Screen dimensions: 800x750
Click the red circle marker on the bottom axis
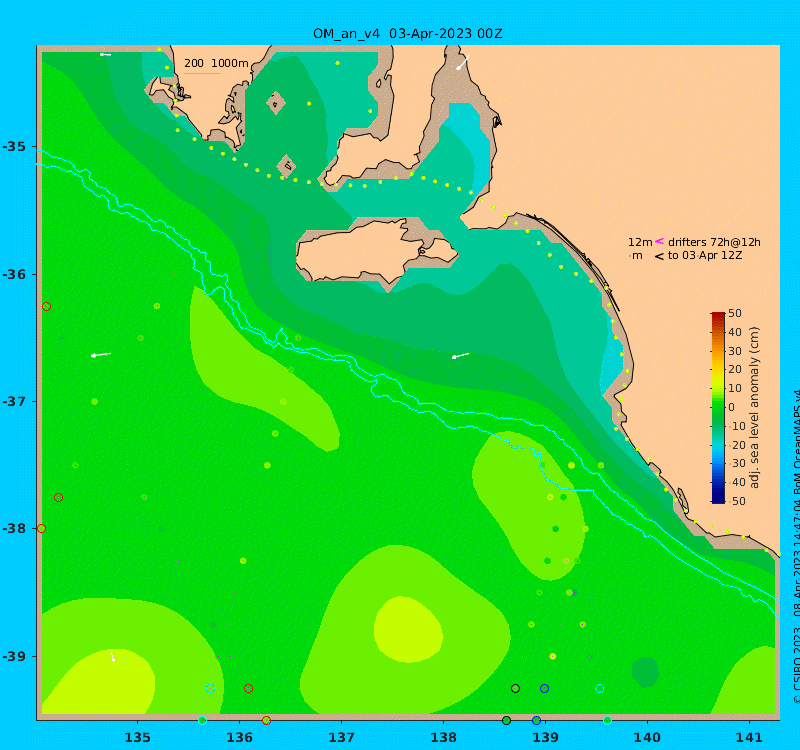pos(266,720)
